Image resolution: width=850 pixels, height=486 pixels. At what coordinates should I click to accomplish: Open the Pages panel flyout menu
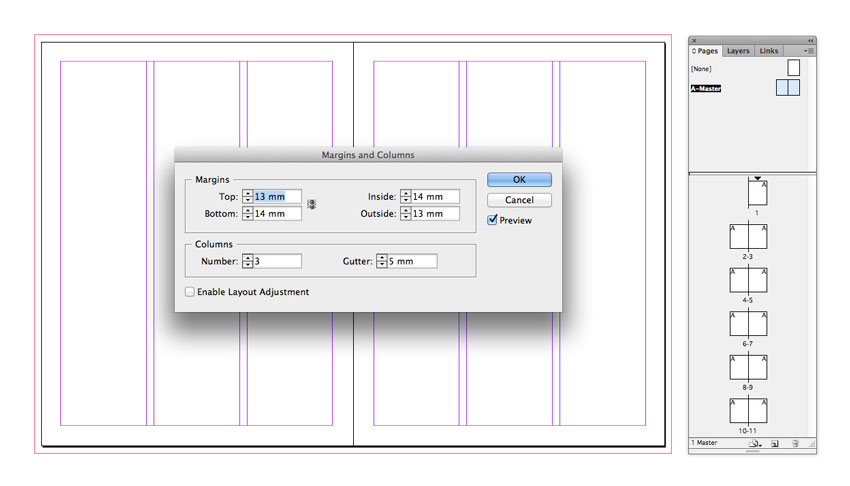click(807, 50)
